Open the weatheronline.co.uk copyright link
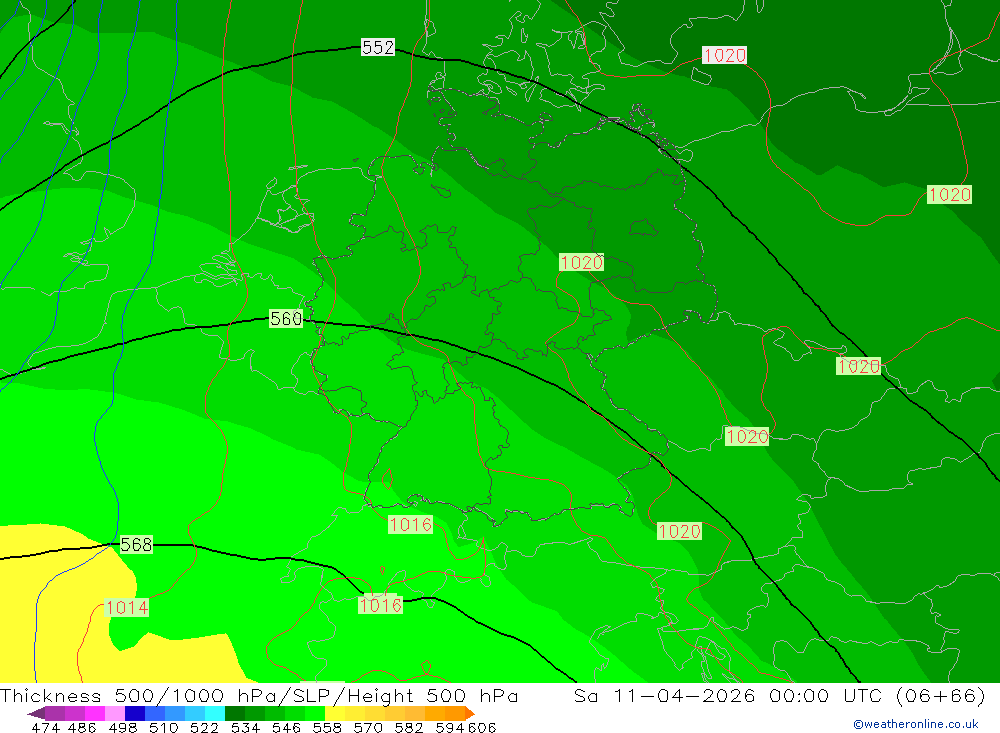 pos(916,724)
